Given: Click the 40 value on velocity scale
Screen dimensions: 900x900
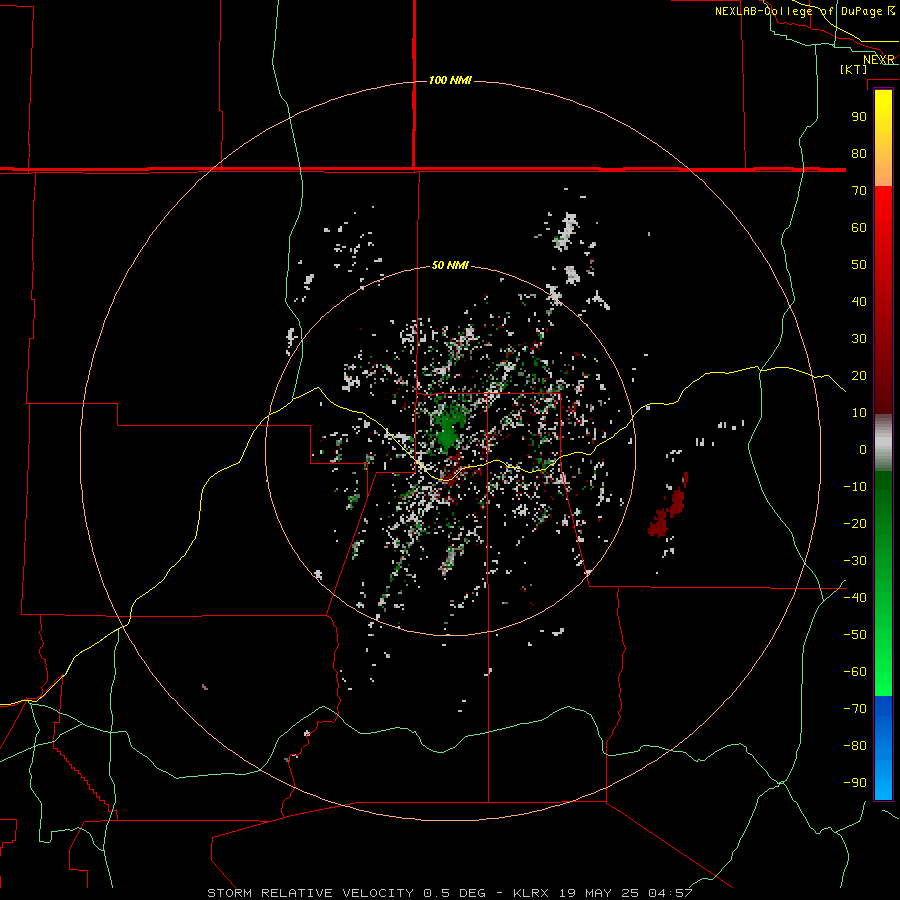Looking at the screenshot, I should [x=859, y=301].
